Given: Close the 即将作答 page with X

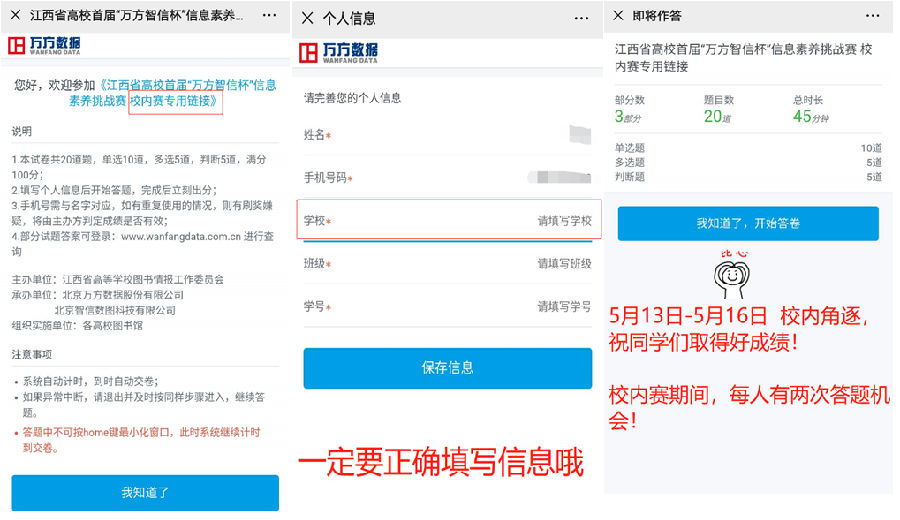Looking at the screenshot, I should [618, 15].
